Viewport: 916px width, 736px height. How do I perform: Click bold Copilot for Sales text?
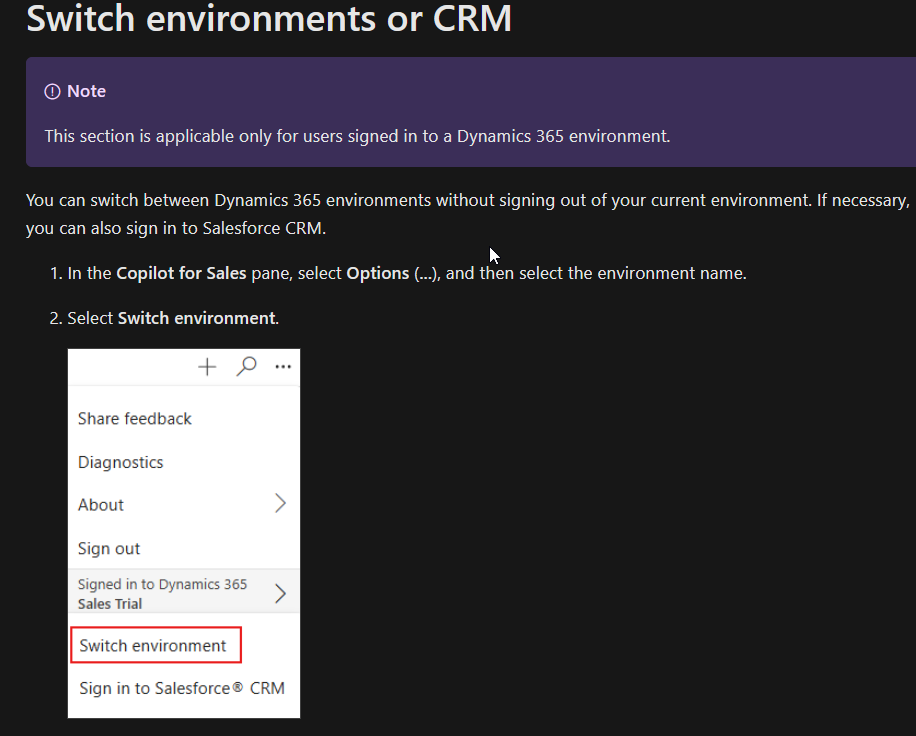click(x=181, y=273)
